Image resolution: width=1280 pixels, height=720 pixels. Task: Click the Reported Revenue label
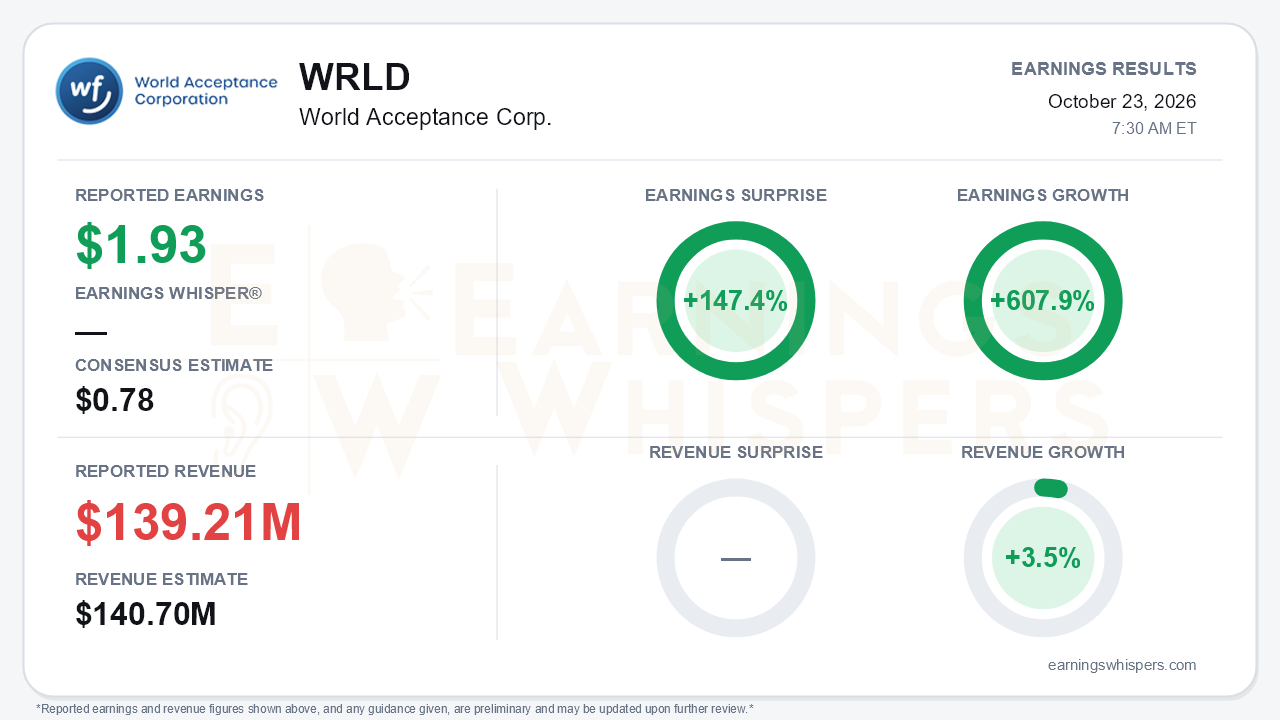pos(166,471)
